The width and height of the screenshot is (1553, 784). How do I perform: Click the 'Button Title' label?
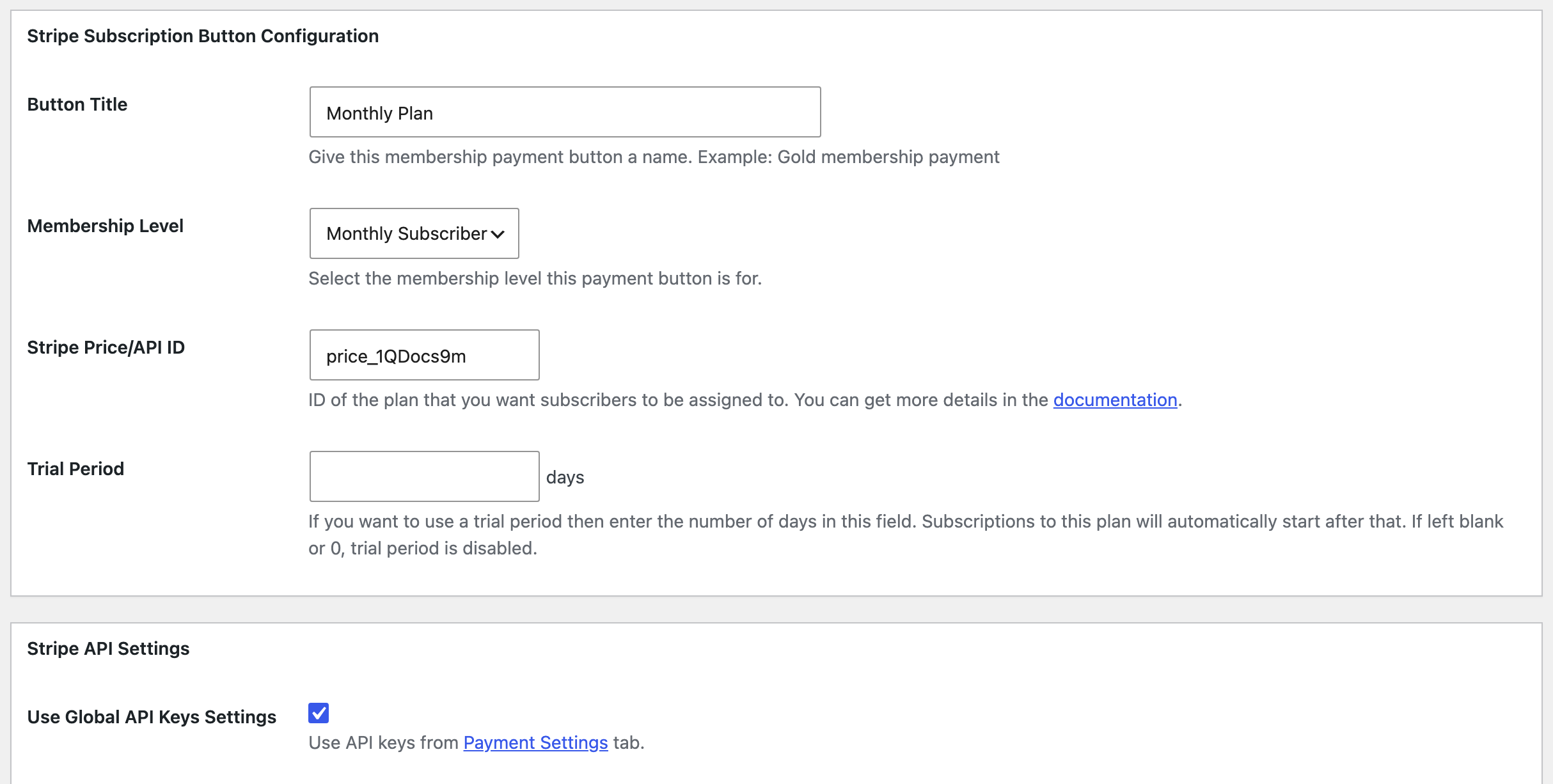(x=77, y=104)
